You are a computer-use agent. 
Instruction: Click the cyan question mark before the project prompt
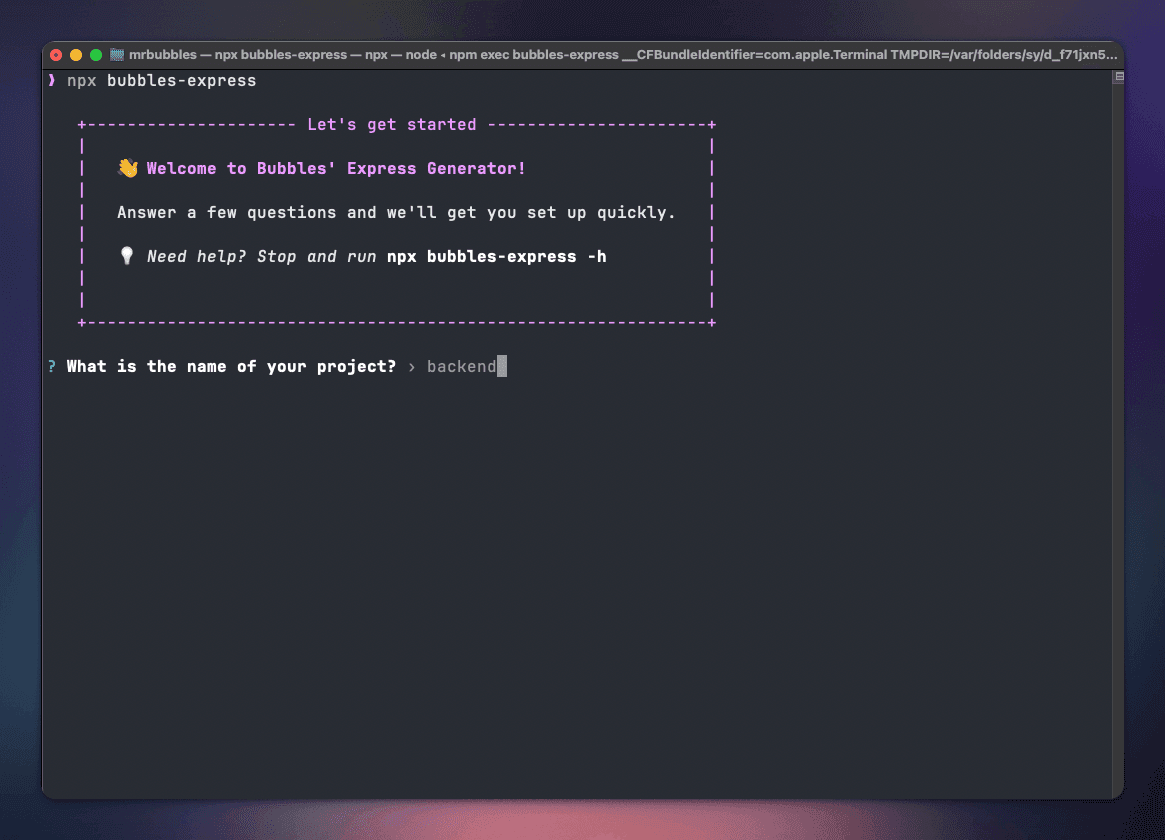tap(51, 366)
